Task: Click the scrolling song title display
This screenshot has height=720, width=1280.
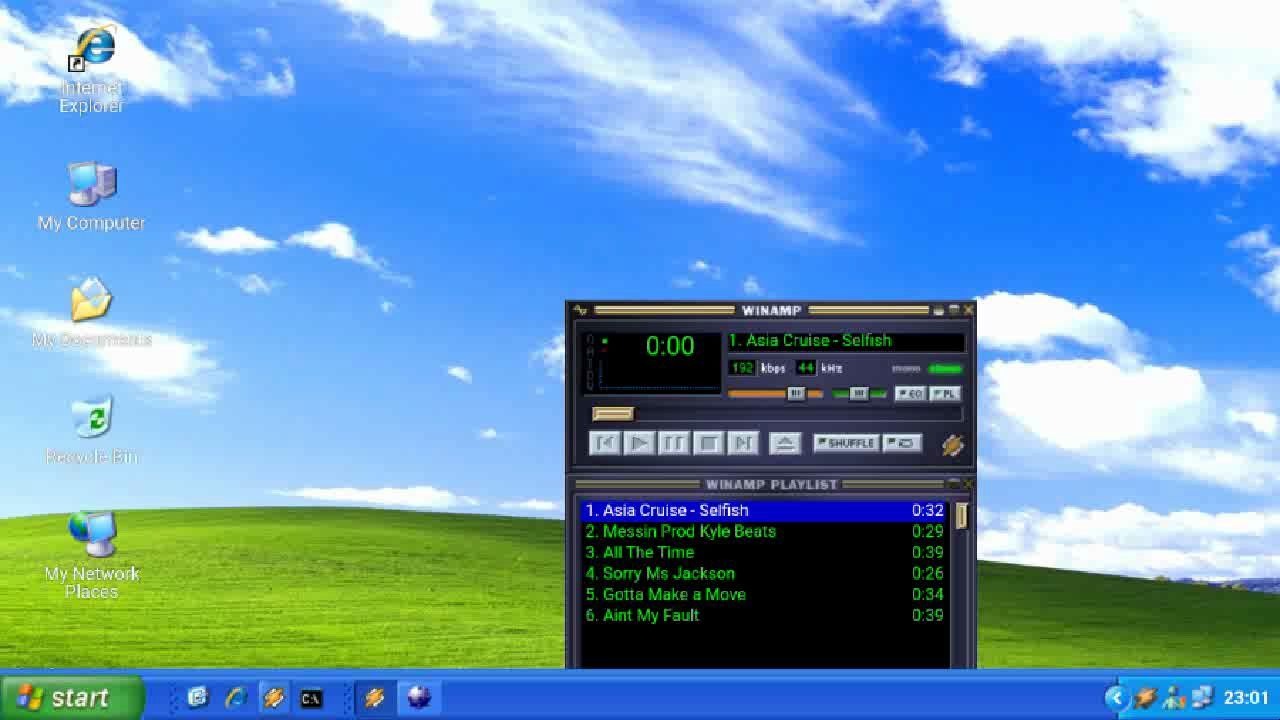Action: pyautogui.click(x=845, y=341)
